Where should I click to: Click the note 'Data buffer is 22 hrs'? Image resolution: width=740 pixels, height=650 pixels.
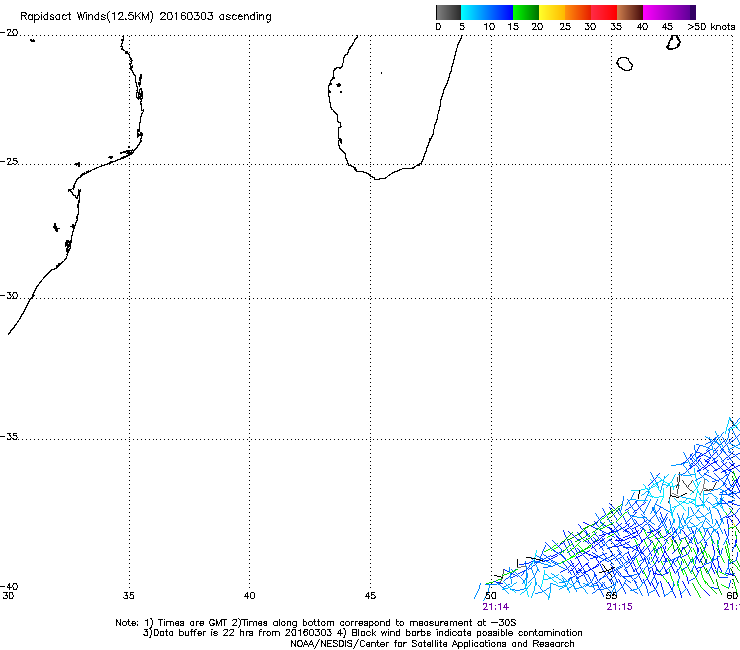(206, 633)
